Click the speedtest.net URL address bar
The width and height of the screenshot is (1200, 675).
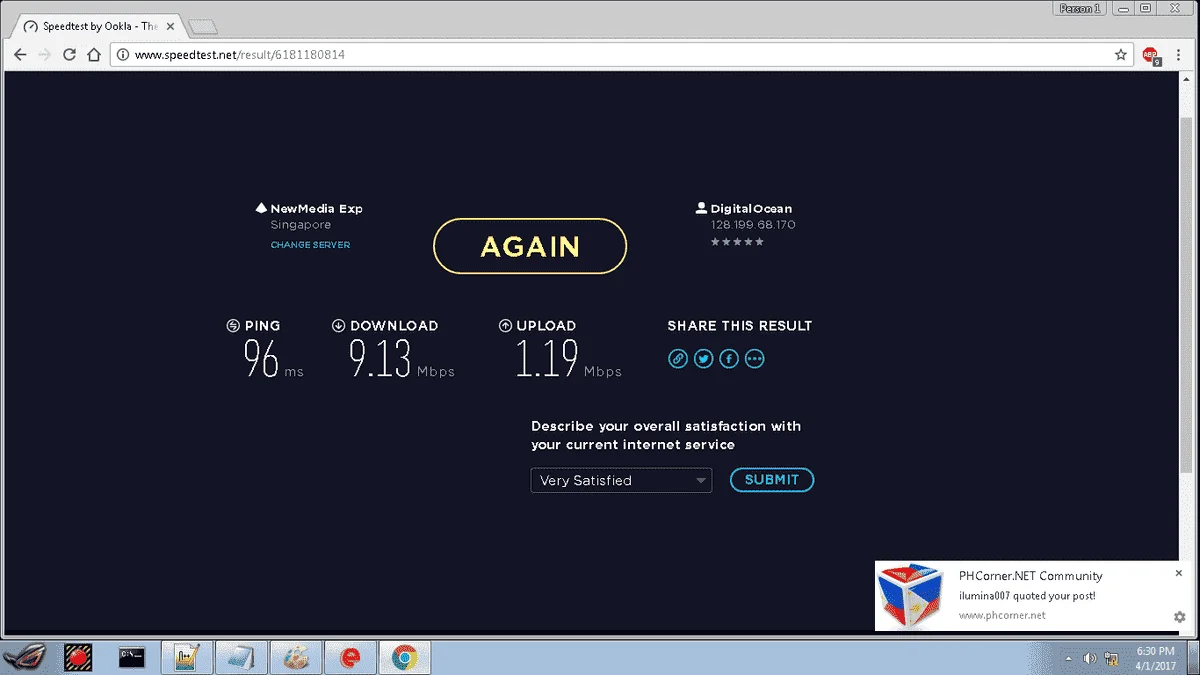point(620,55)
